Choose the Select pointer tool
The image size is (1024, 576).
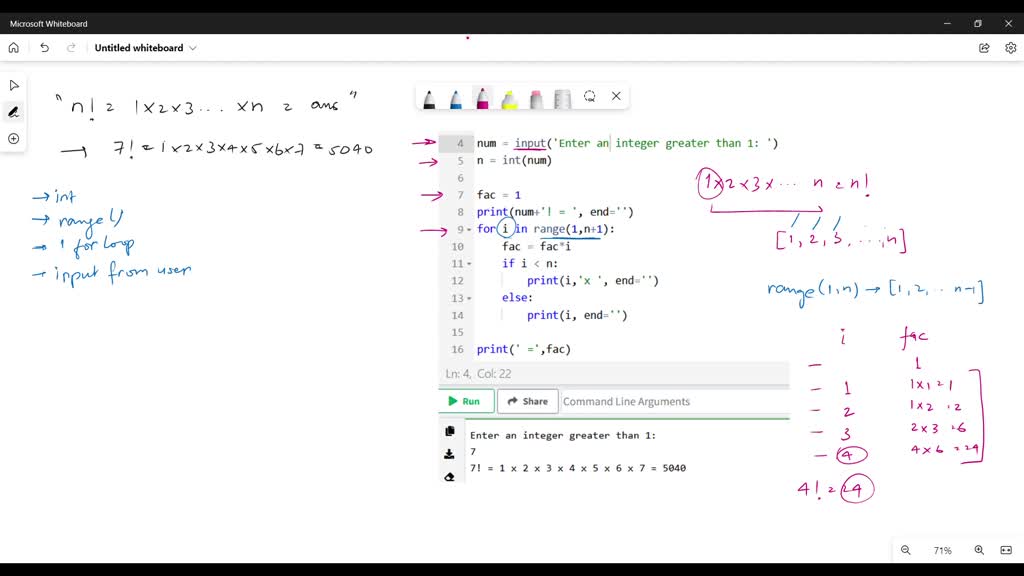(14, 86)
